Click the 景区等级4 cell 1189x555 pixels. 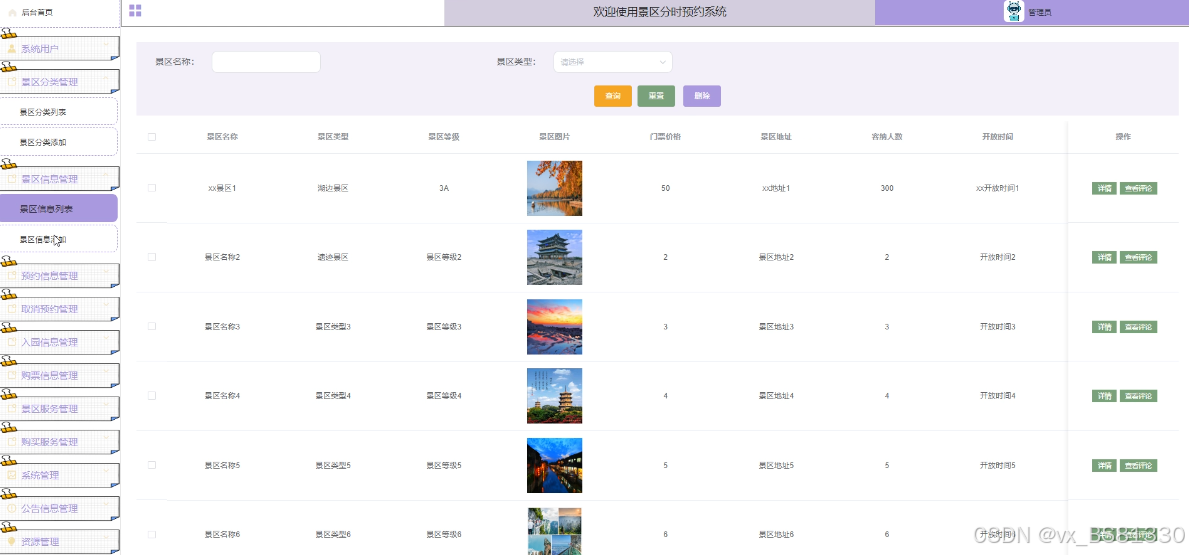(x=444, y=396)
